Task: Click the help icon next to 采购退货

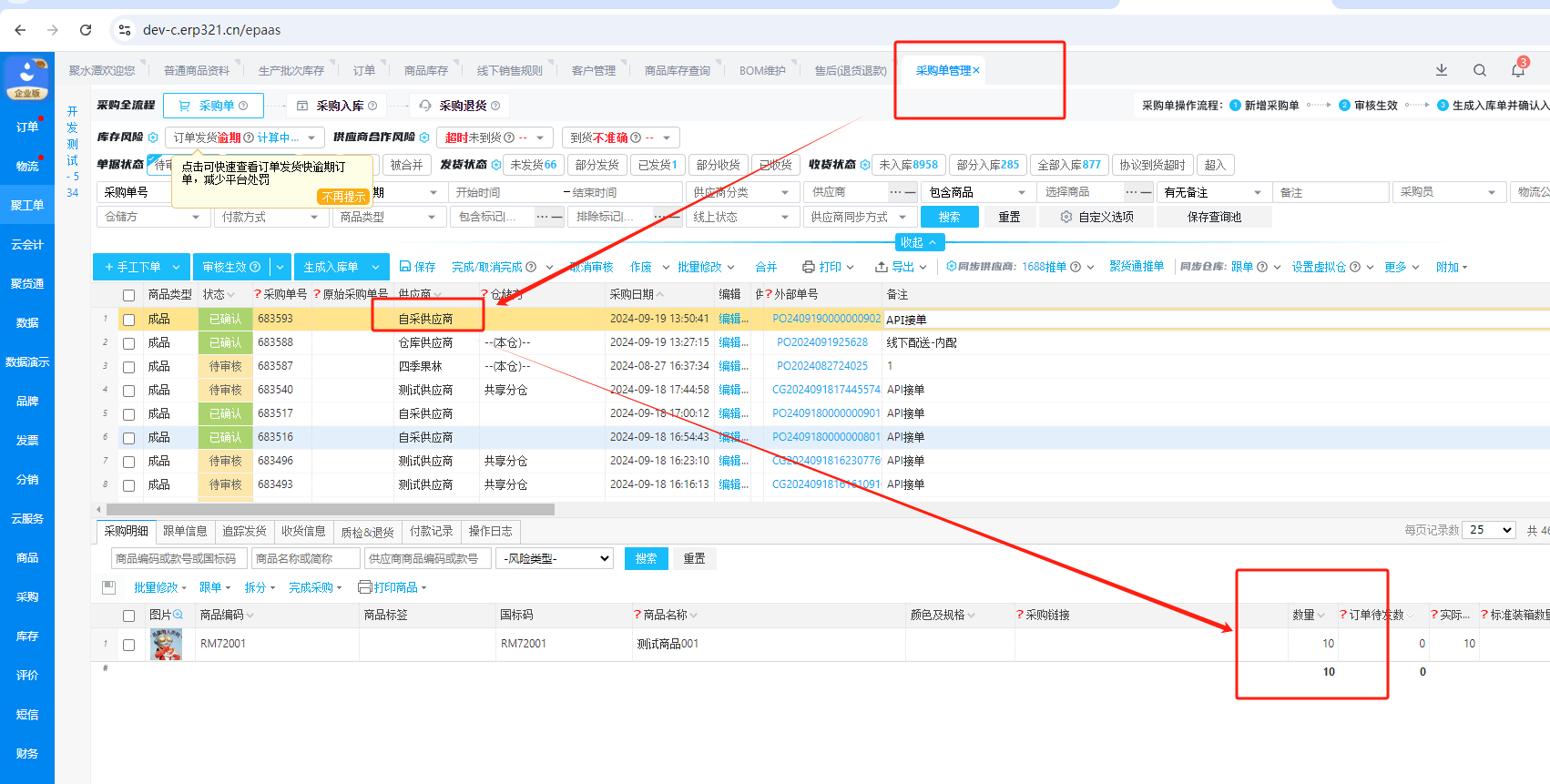Action: 495,106
